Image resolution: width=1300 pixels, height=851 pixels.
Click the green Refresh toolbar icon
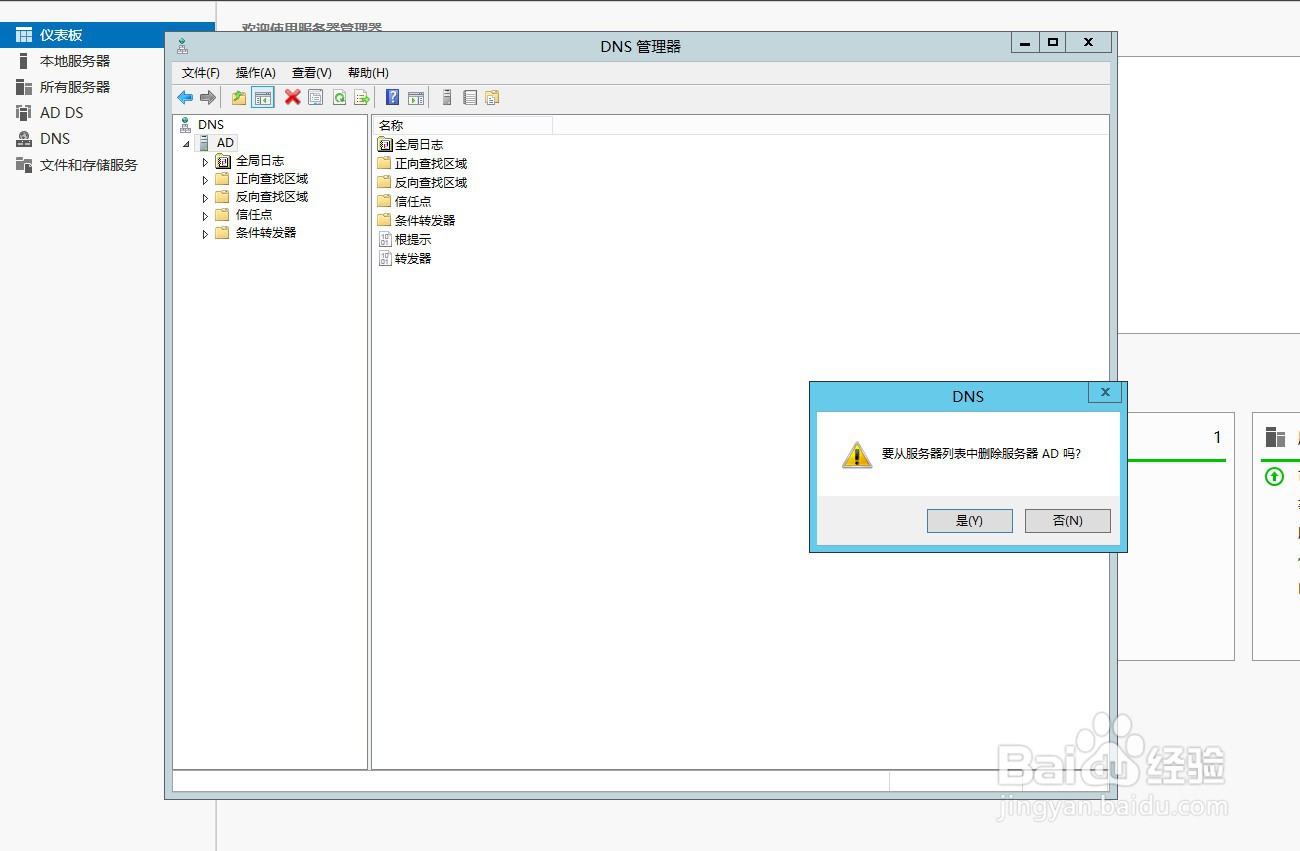tap(339, 97)
